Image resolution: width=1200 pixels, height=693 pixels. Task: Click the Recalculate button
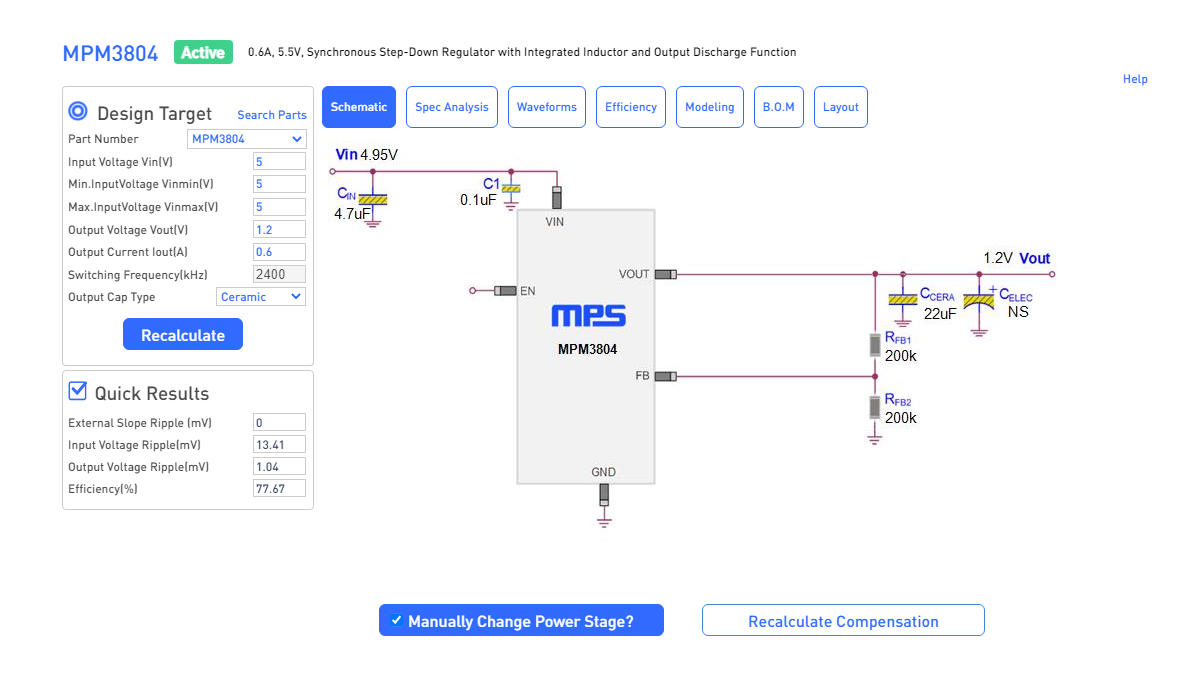coord(183,335)
